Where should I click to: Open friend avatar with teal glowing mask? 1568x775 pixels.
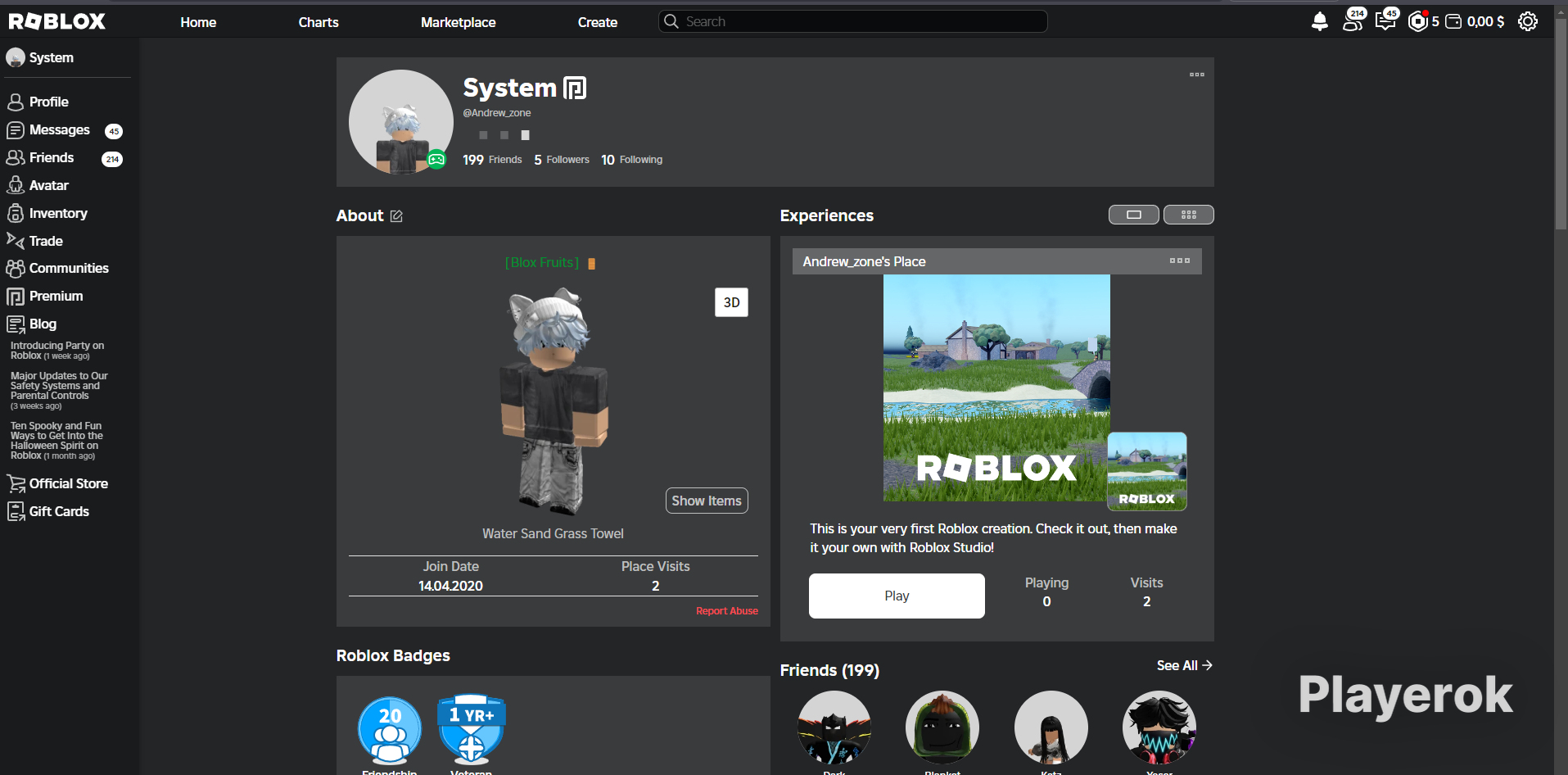[x=1159, y=727]
